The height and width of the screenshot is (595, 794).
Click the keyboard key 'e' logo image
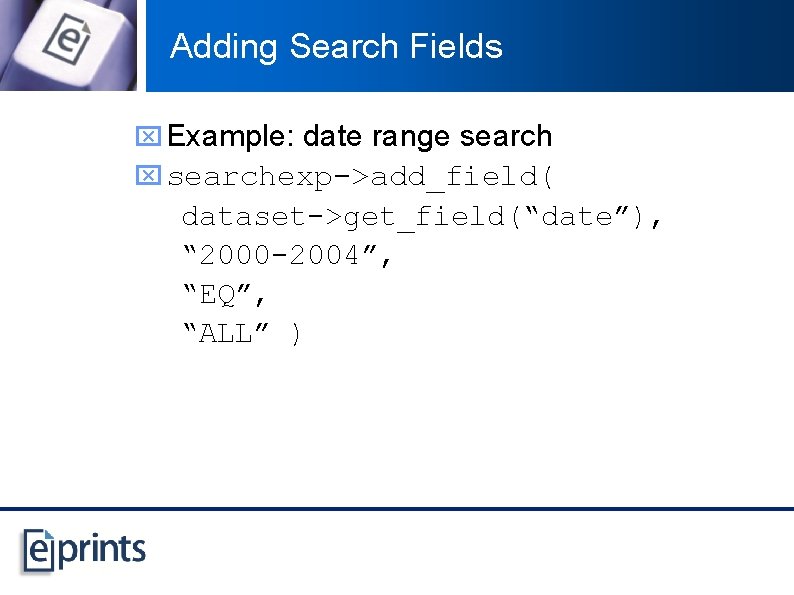coord(68,45)
